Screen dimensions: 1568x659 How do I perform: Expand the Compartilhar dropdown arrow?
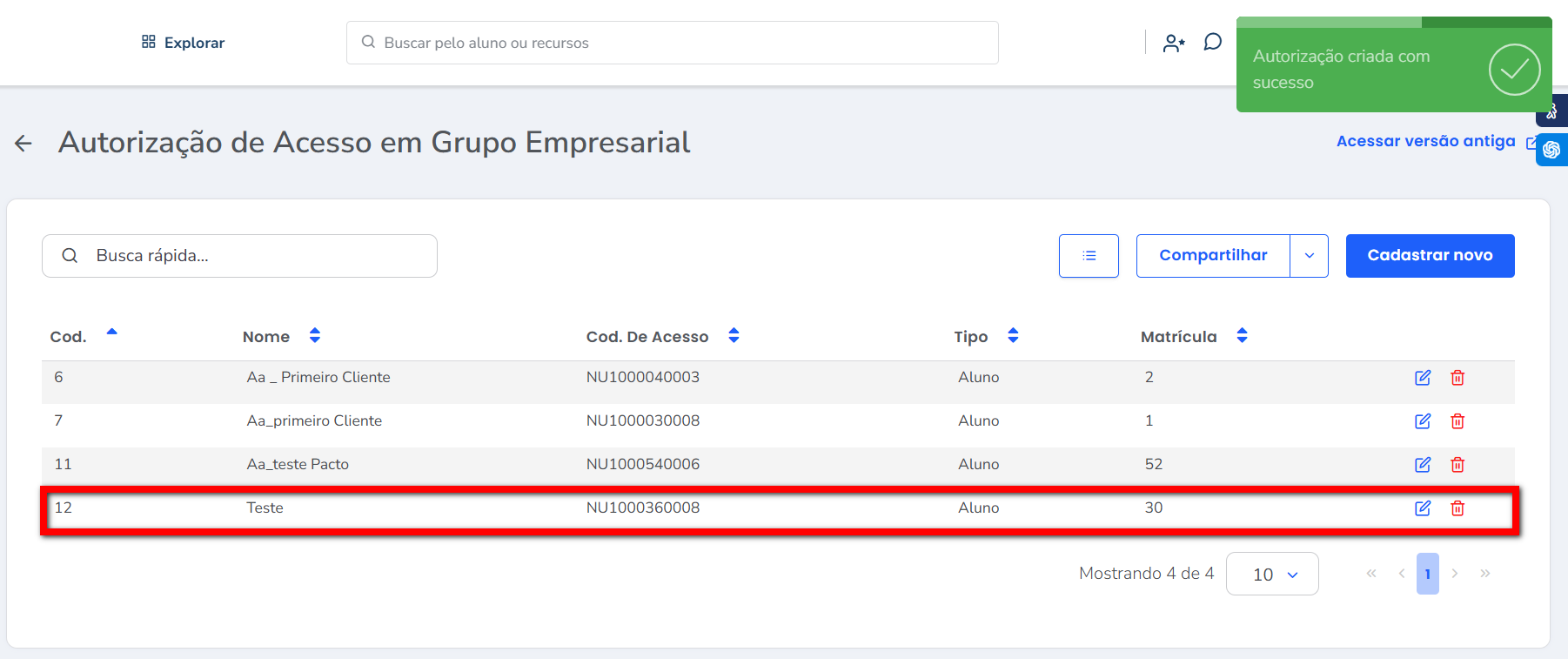pos(1309,256)
